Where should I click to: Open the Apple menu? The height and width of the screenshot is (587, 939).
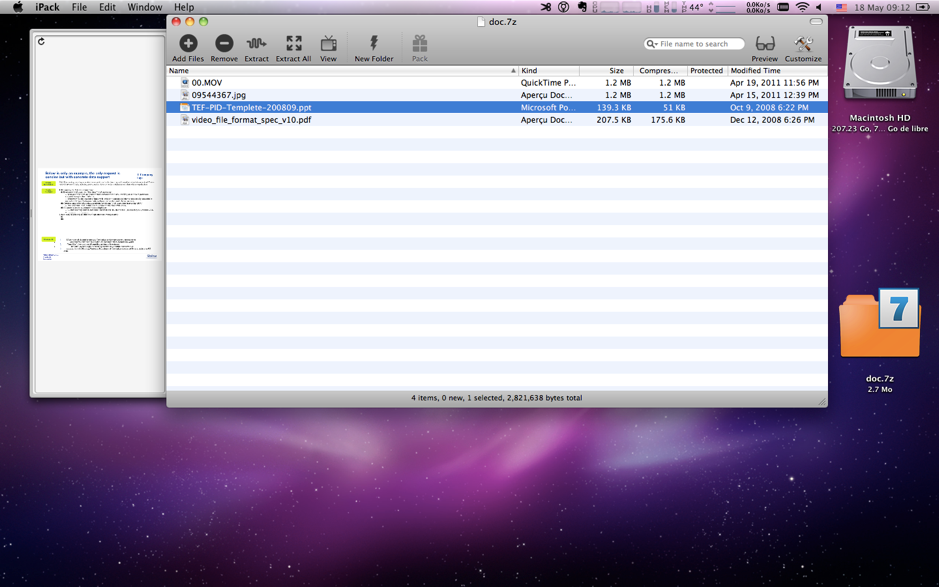[18, 7]
